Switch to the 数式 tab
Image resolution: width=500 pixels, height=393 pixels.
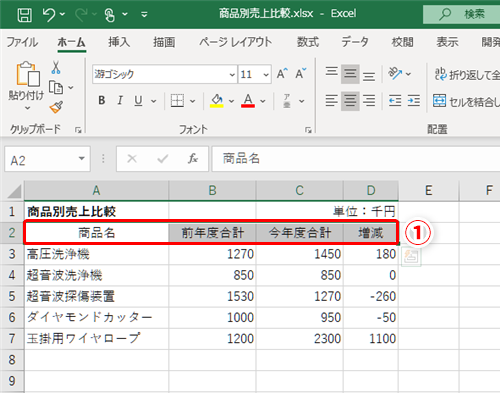point(308,42)
